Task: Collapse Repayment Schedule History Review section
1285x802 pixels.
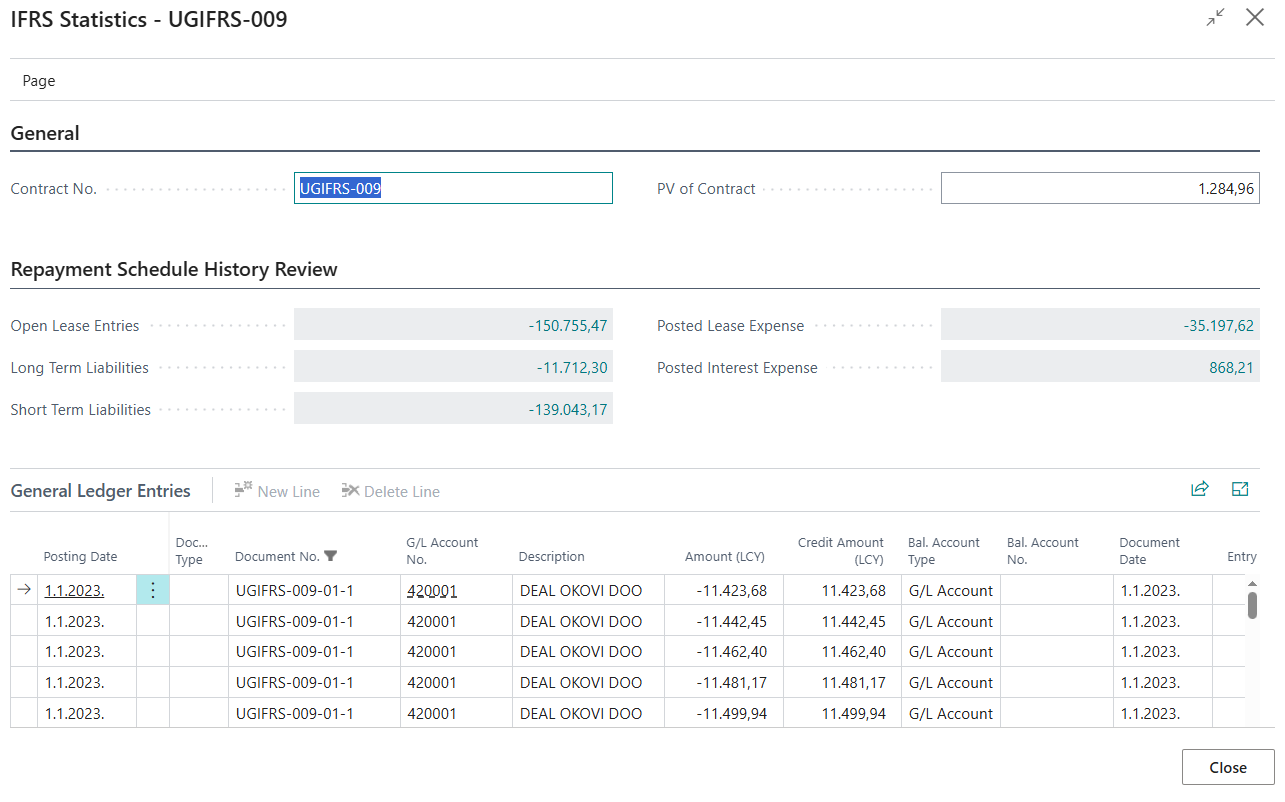Action: [174, 269]
